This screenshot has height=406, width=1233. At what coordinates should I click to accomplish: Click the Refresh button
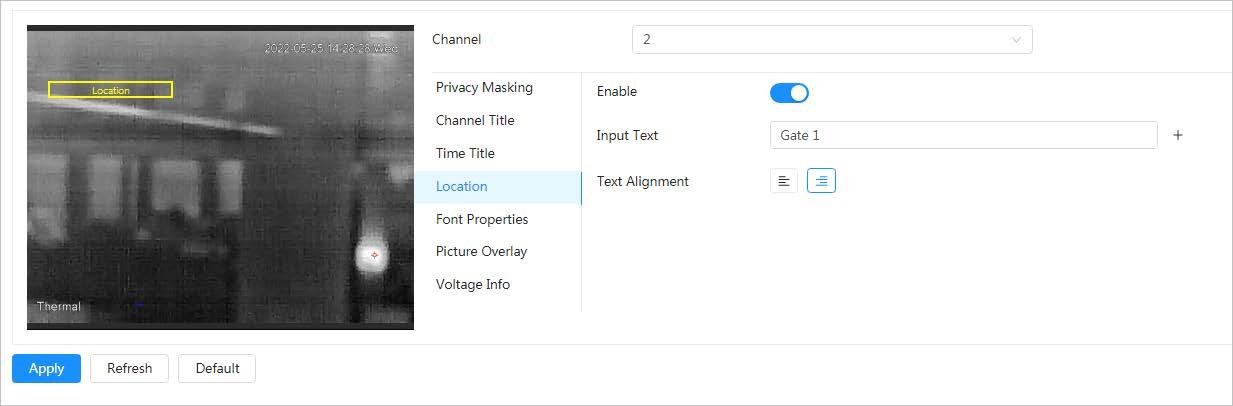click(130, 368)
